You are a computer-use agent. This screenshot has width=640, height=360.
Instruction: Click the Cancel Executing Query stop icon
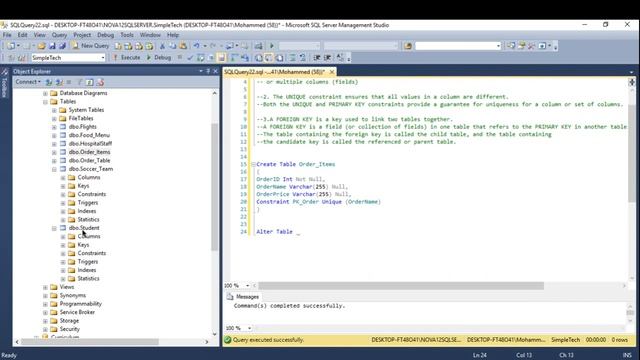coord(180,58)
